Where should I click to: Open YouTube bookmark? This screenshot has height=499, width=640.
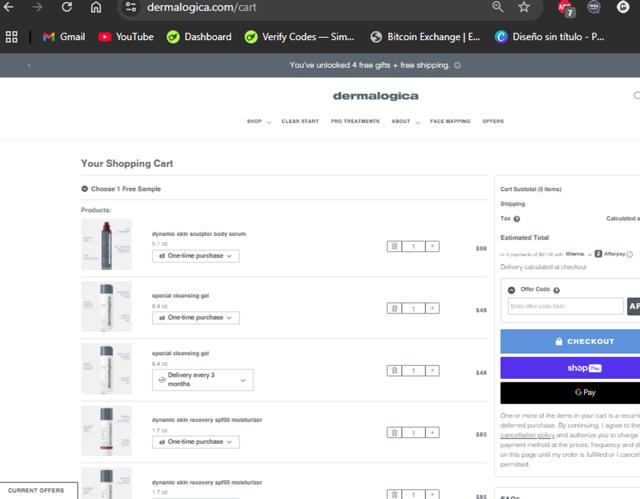click(126, 37)
